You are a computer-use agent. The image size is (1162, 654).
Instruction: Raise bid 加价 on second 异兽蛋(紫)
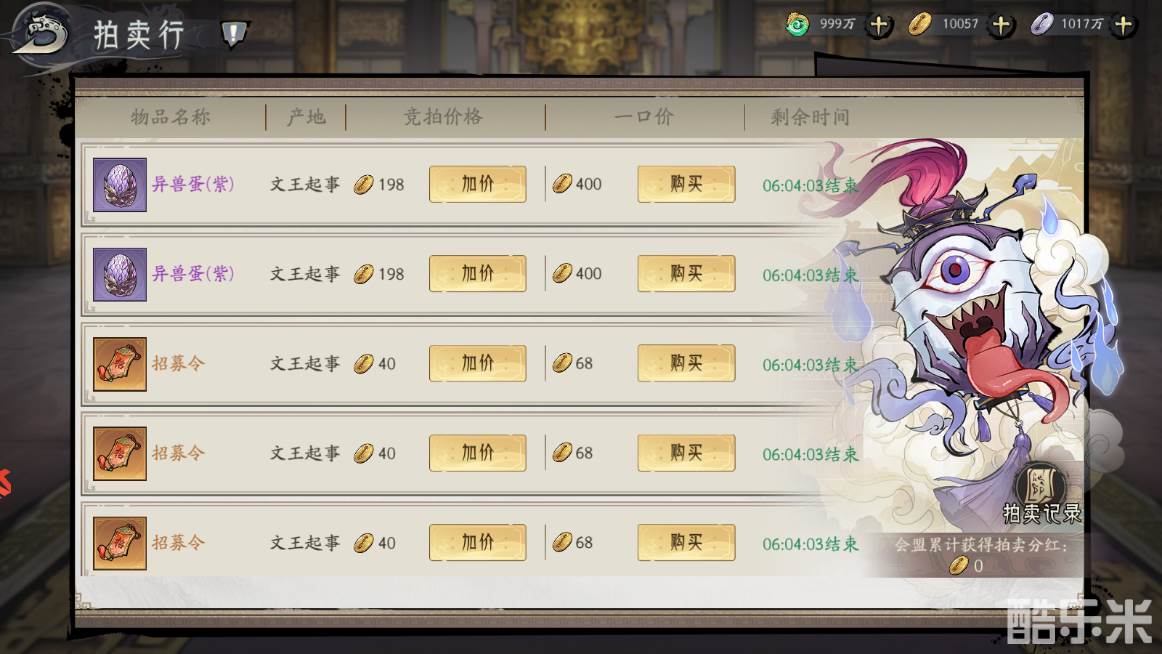[478, 273]
